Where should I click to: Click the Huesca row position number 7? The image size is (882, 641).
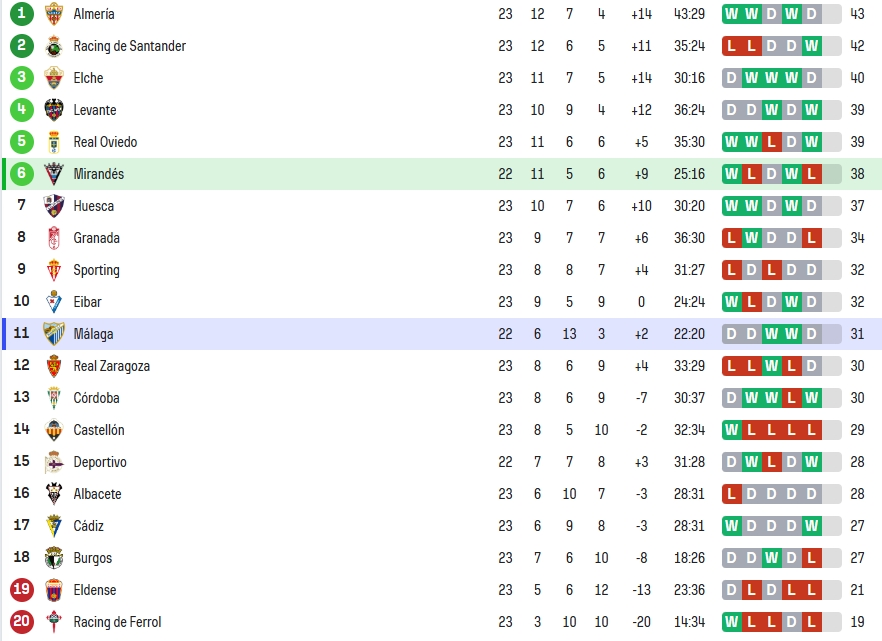tap(21, 205)
